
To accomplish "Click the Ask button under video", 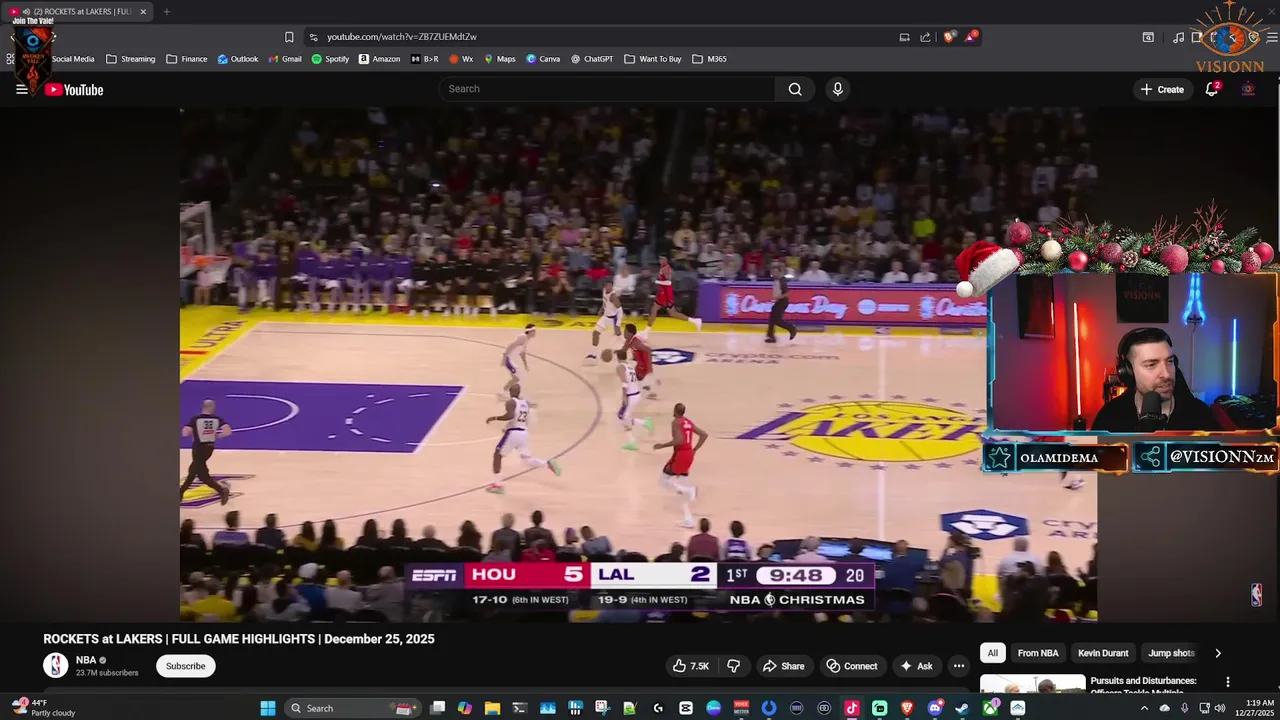I will [x=917, y=666].
